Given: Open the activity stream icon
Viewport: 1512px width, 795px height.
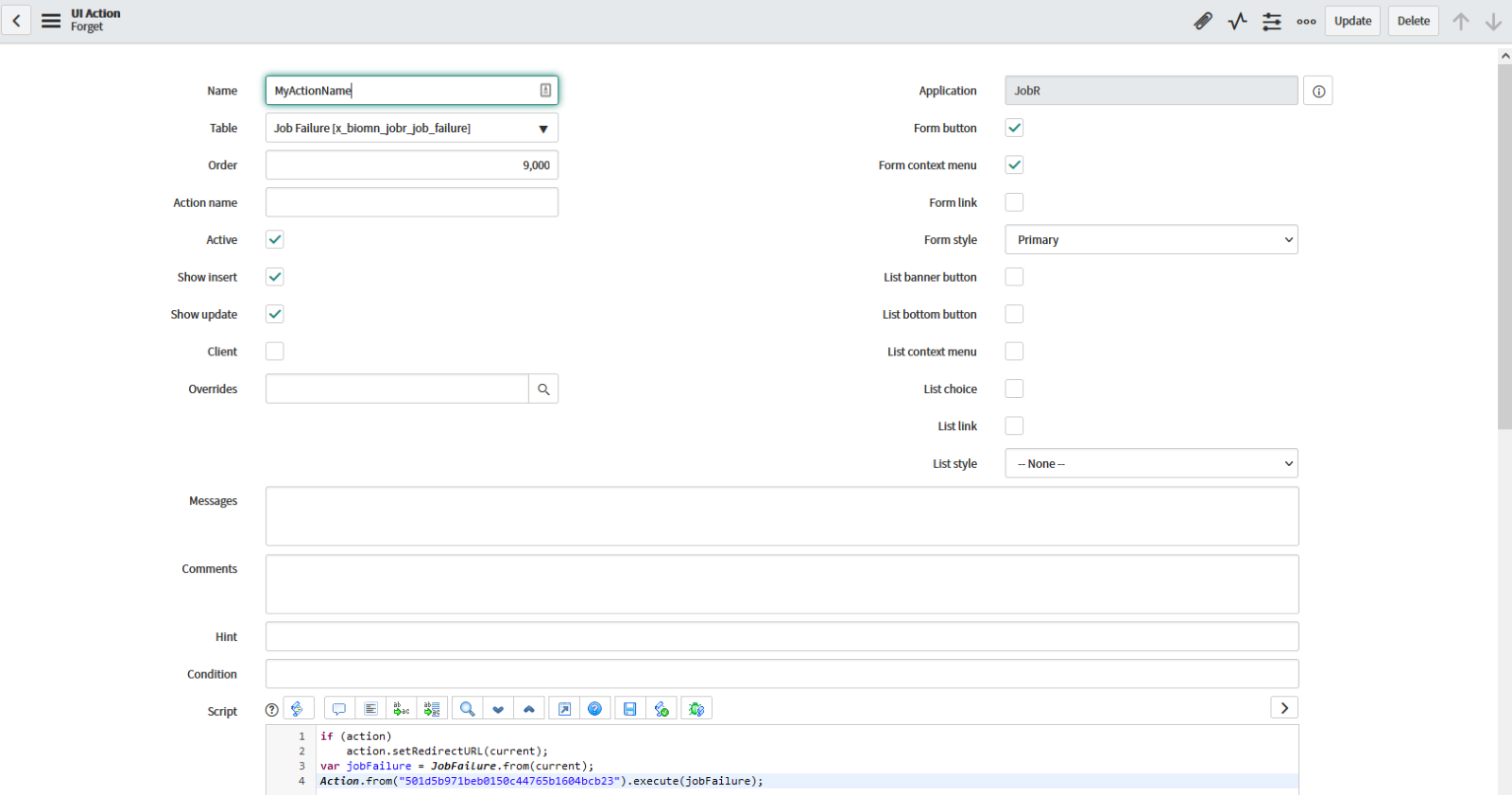Looking at the screenshot, I should (1238, 21).
